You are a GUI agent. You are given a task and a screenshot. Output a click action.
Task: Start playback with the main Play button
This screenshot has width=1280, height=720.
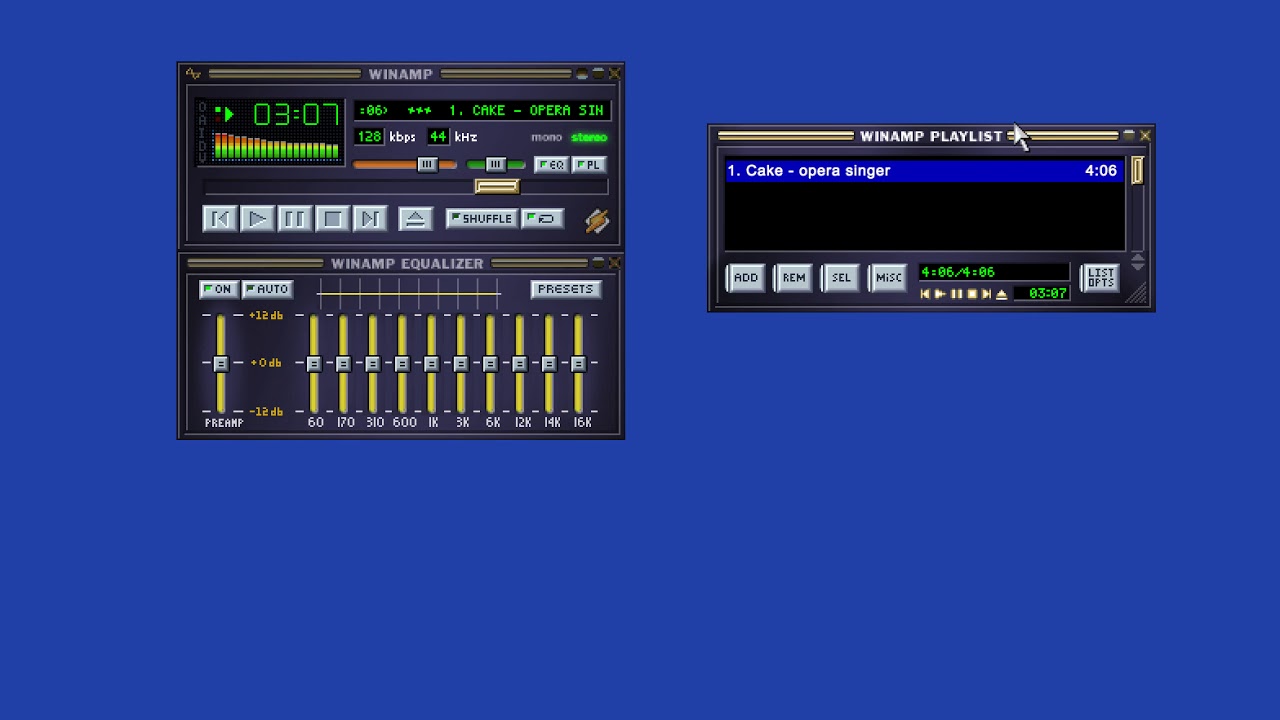point(257,219)
